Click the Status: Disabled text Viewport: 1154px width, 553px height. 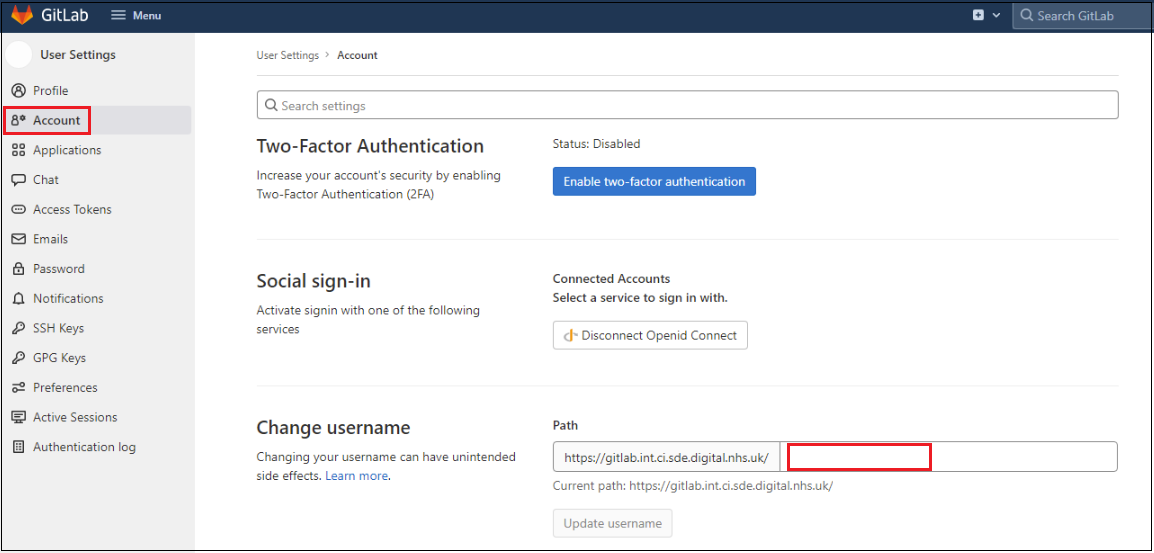click(596, 144)
